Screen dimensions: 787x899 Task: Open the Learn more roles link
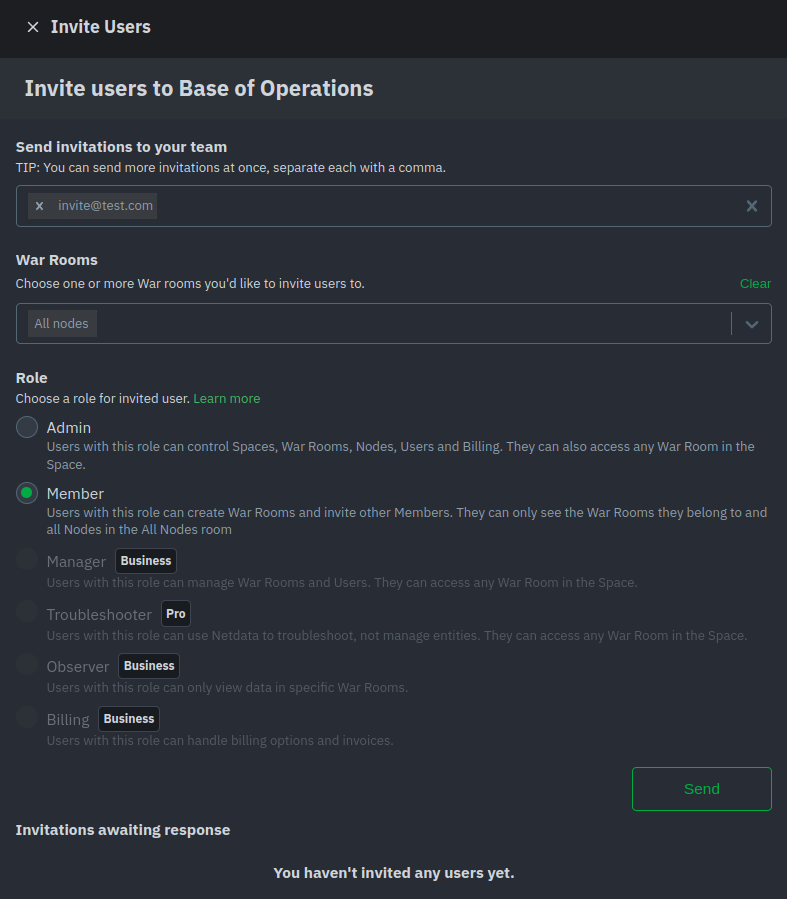(x=226, y=398)
